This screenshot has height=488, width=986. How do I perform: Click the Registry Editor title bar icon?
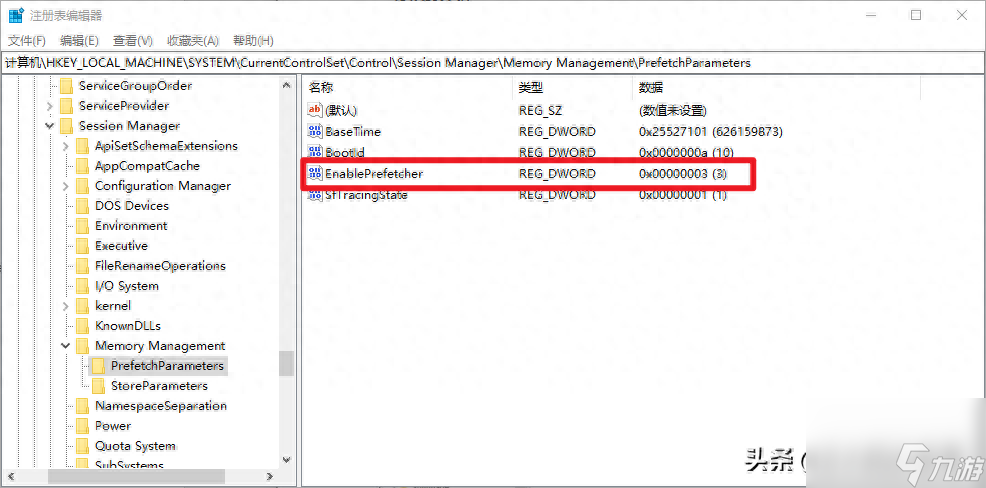(16, 15)
